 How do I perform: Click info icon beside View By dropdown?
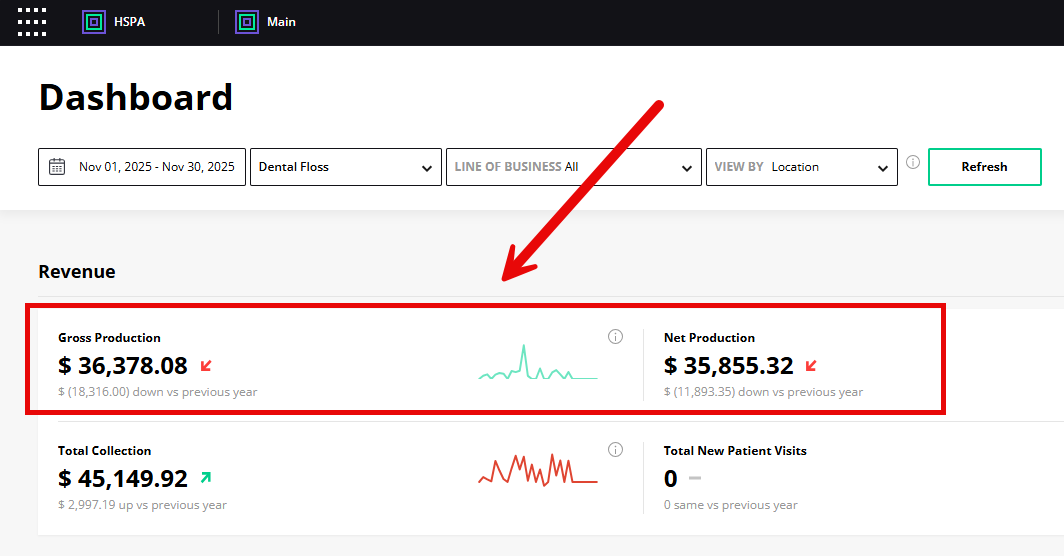(x=912, y=163)
